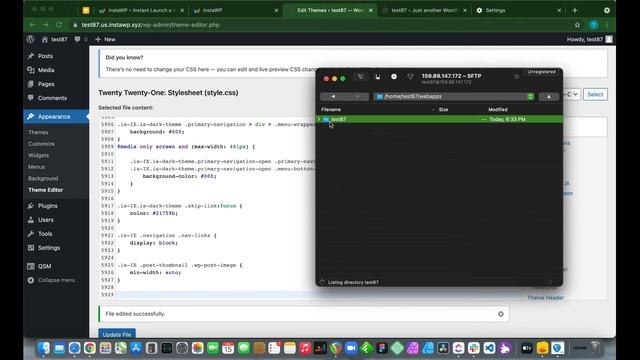Open Menus under Appearance

tap(36, 167)
